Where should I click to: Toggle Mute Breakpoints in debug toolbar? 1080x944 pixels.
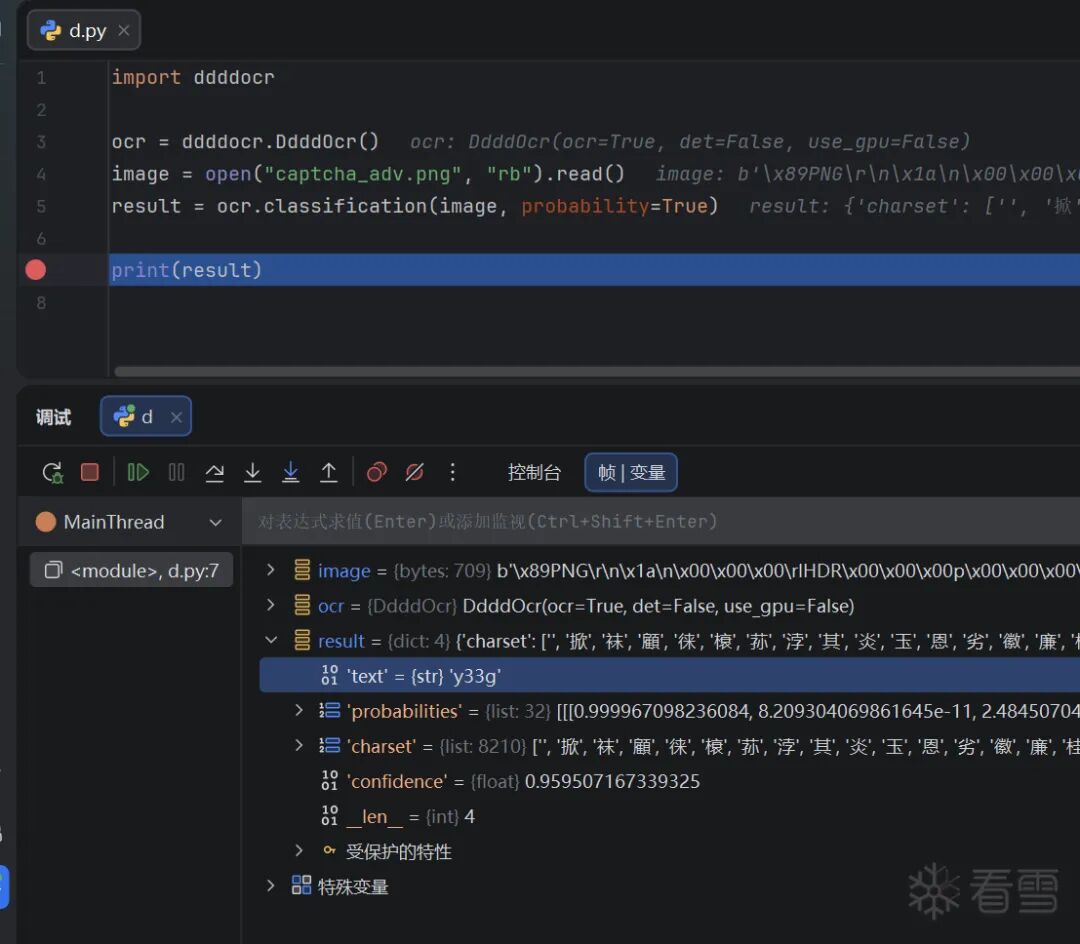[414, 473]
